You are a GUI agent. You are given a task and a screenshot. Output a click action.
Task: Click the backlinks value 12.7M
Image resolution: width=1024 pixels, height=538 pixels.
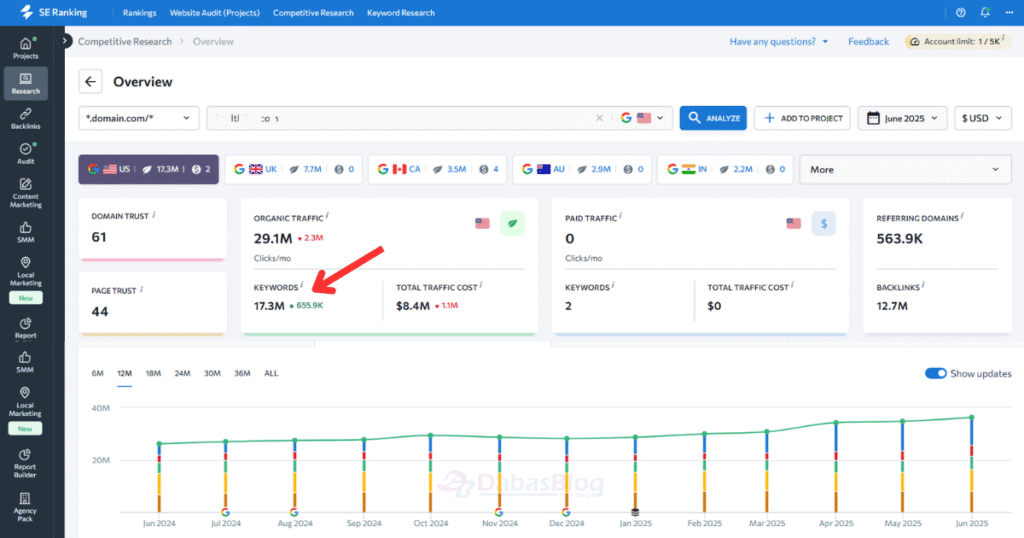891,306
